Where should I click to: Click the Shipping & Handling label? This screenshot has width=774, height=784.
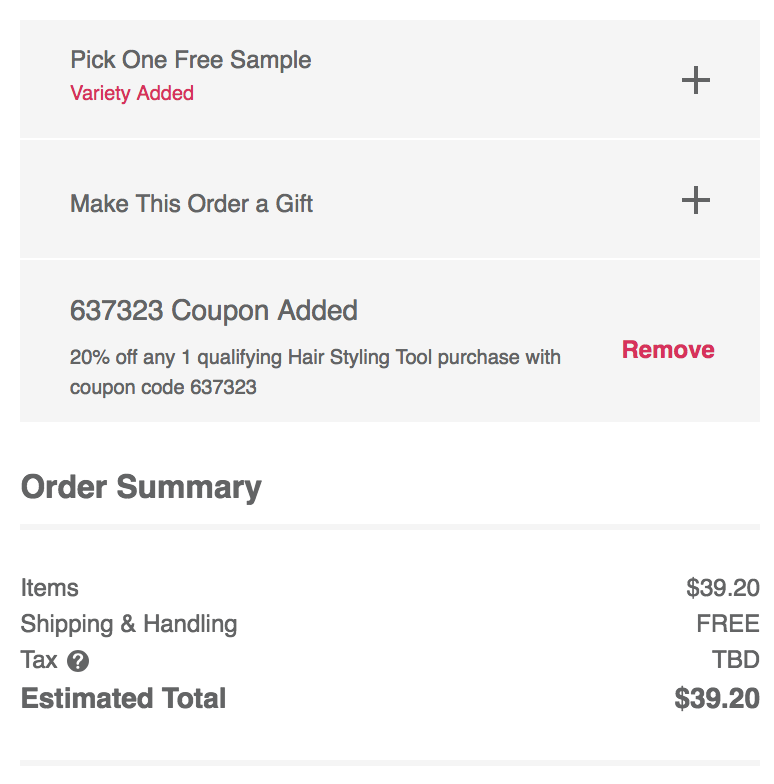coord(129,624)
